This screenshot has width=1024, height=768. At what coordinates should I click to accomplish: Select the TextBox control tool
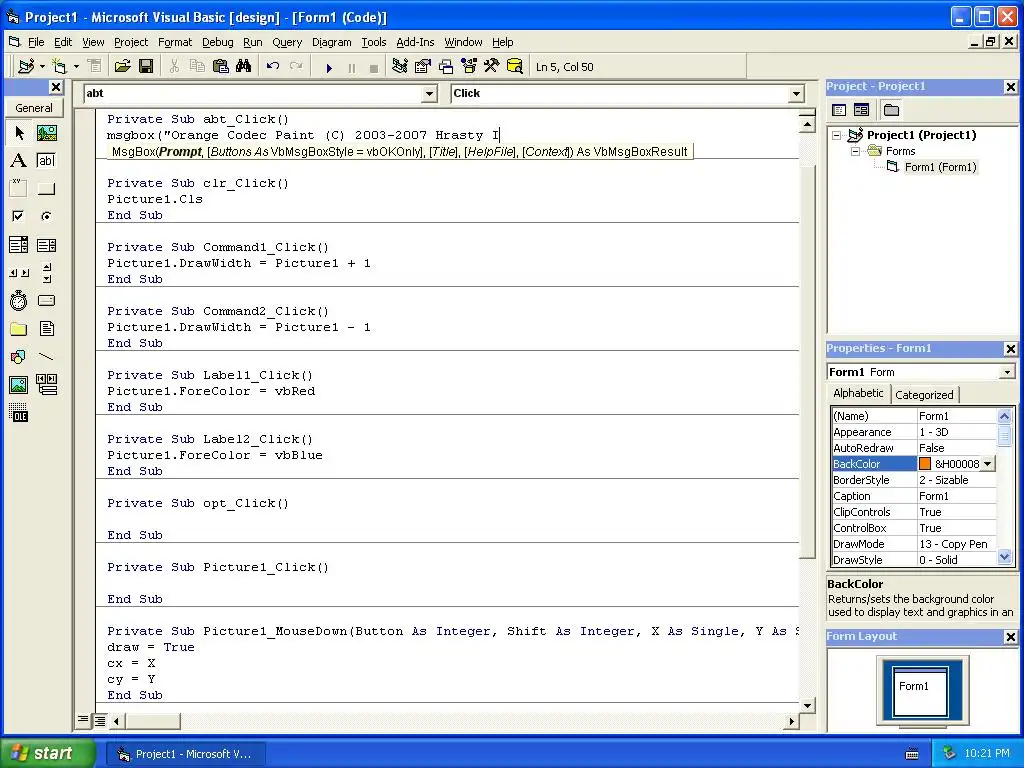46,161
